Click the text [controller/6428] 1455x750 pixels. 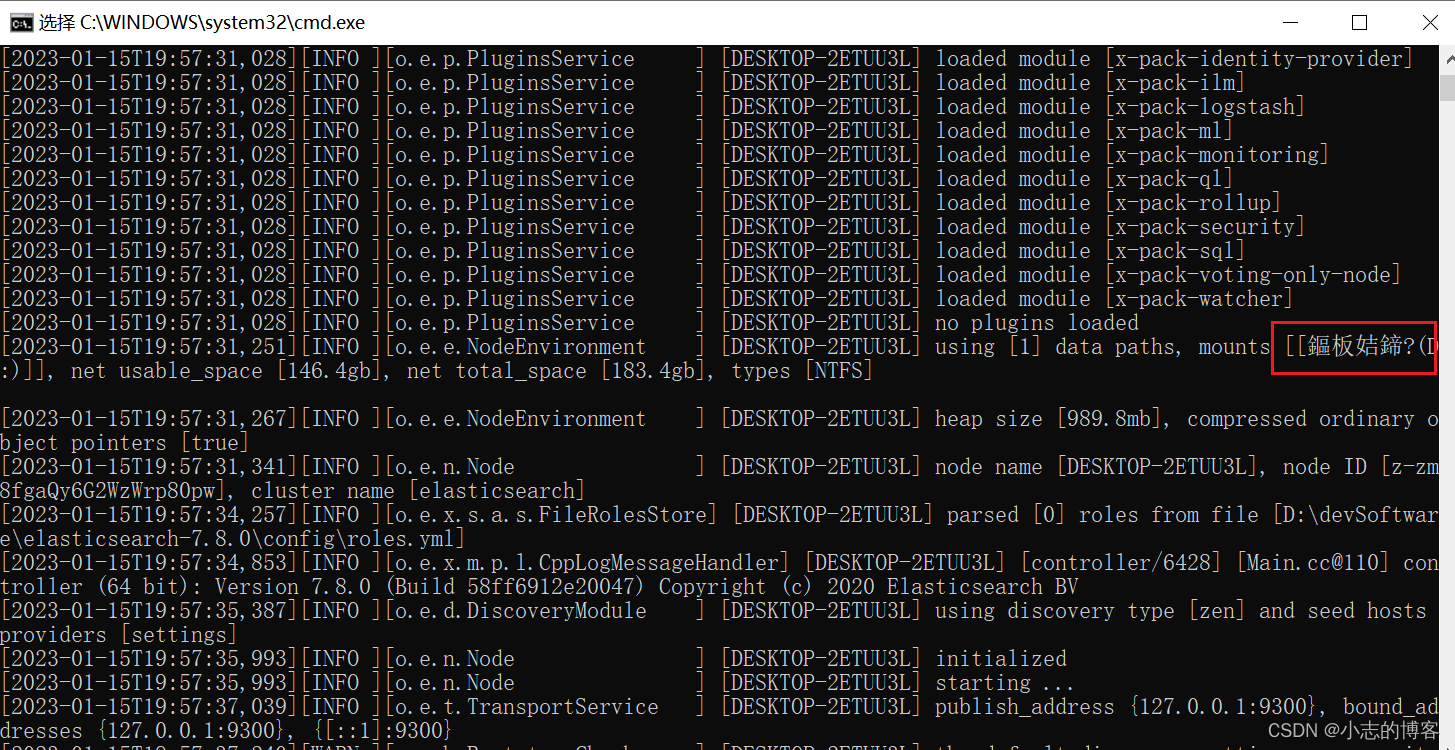(x=1122, y=563)
